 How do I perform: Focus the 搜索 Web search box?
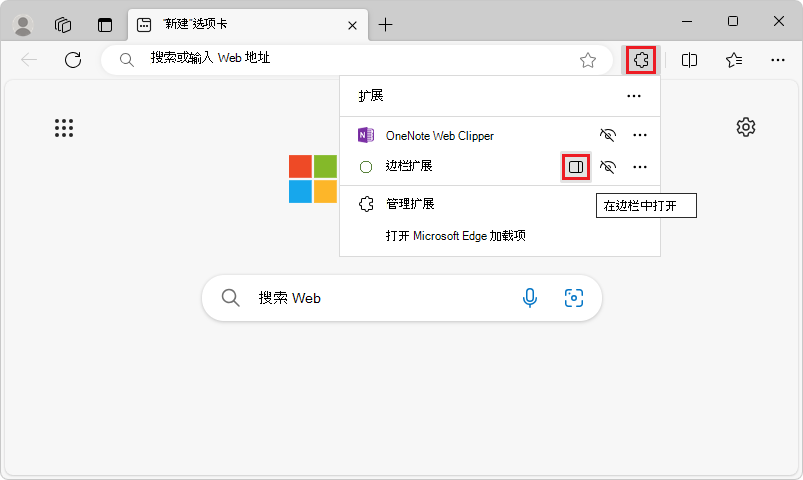coord(402,298)
